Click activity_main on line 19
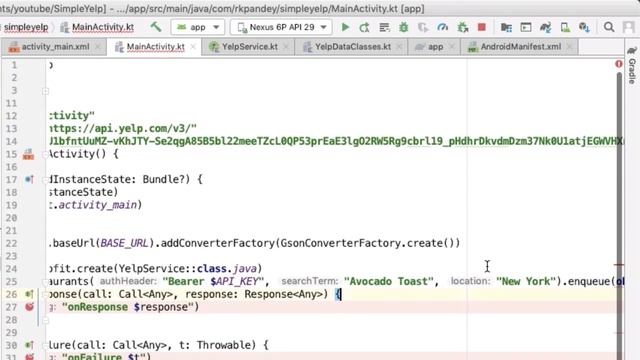Image resolution: width=640 pixels, height=360 pixels. pos(97,205)
